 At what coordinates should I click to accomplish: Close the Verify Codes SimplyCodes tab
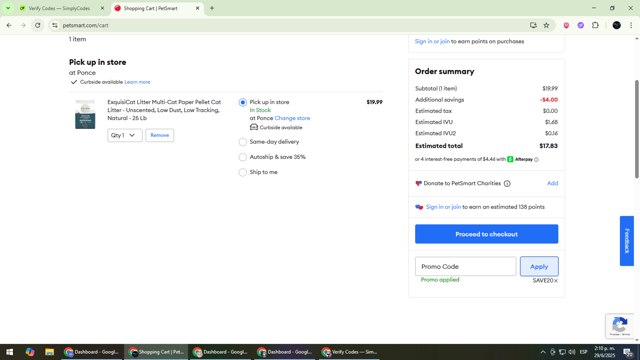tap(102, 8)
